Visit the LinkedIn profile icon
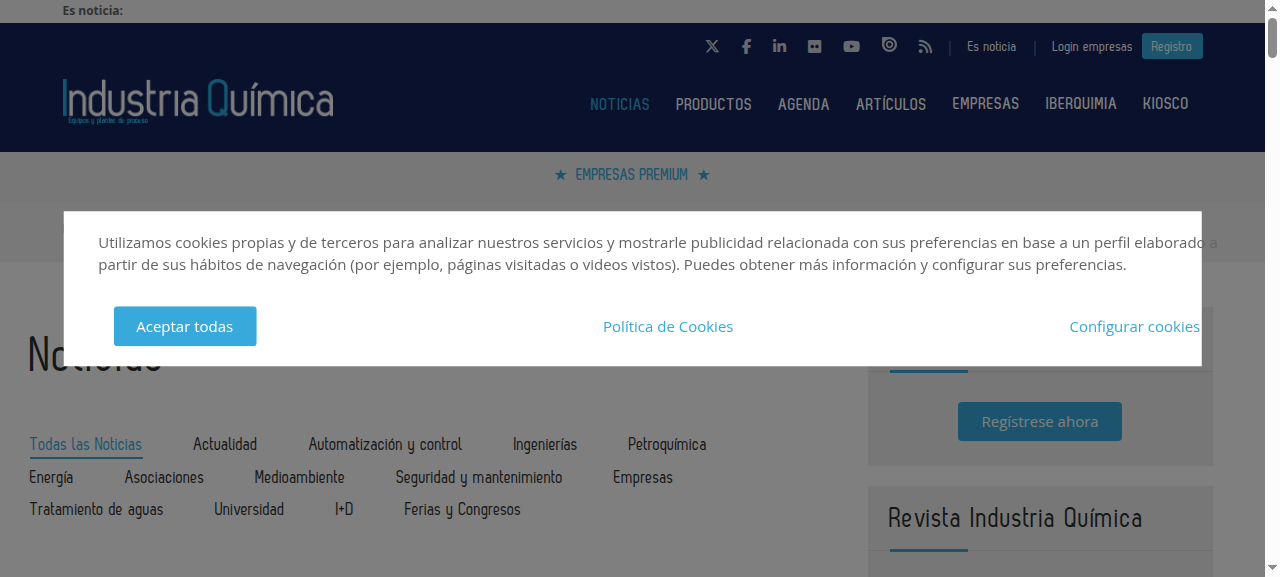 780,47
